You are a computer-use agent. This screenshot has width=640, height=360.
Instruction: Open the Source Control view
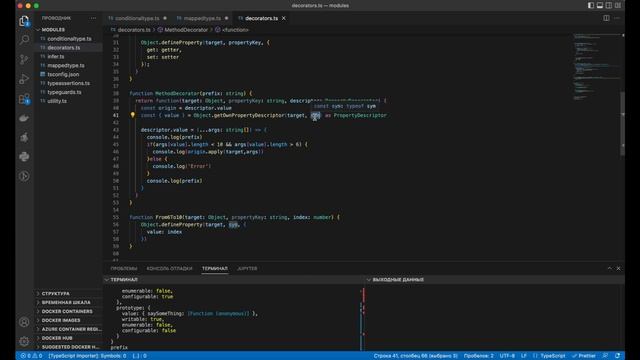point(24,59)
